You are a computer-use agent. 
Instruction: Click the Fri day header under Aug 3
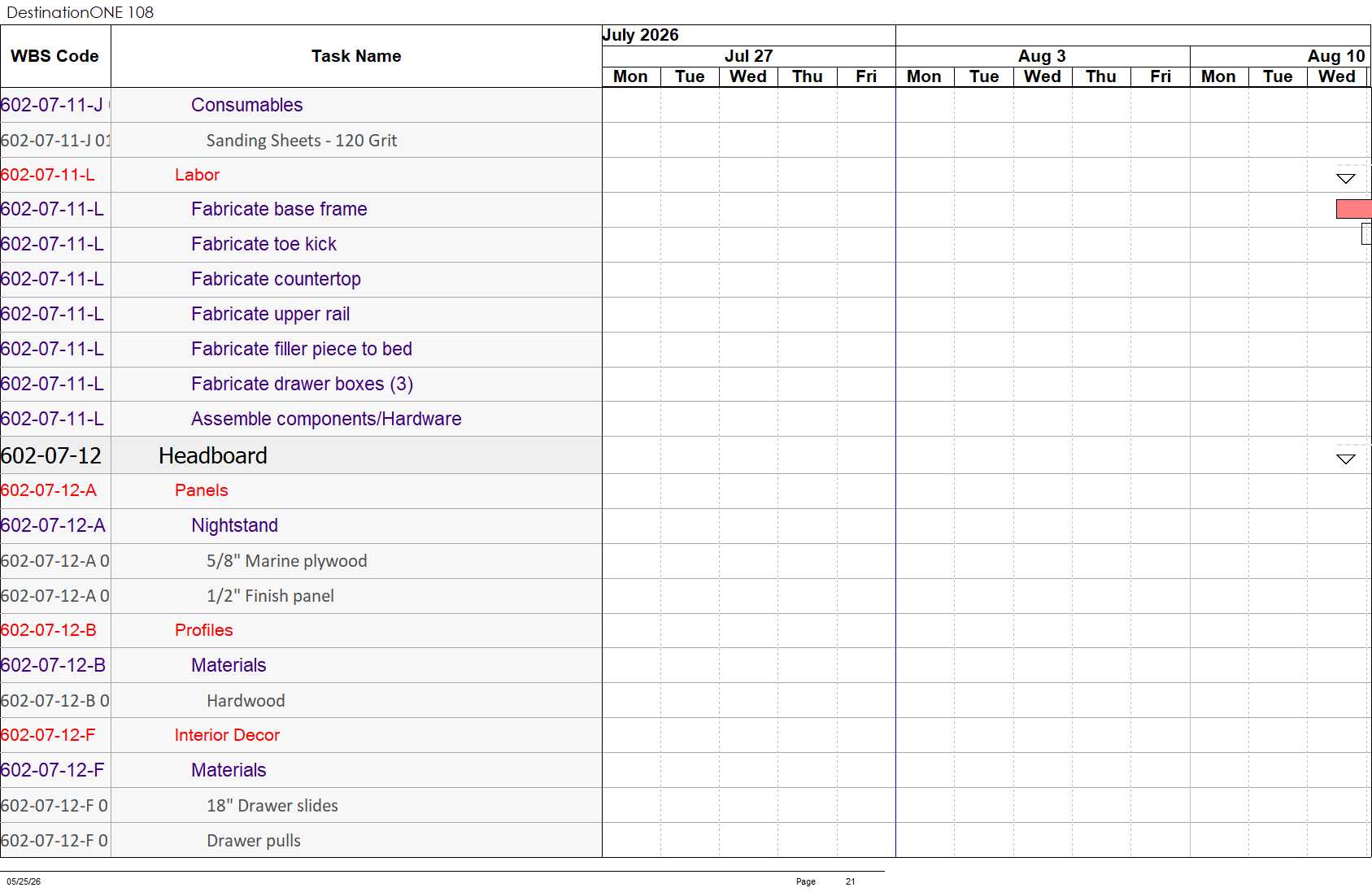(1161, 76)
